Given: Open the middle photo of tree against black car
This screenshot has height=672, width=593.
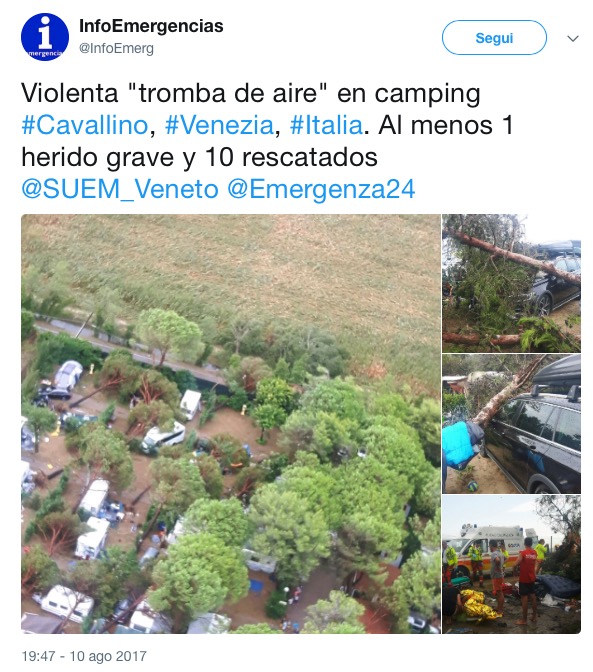Looking at the screenshot, I should pyautogui.click(x=511, y=424).
